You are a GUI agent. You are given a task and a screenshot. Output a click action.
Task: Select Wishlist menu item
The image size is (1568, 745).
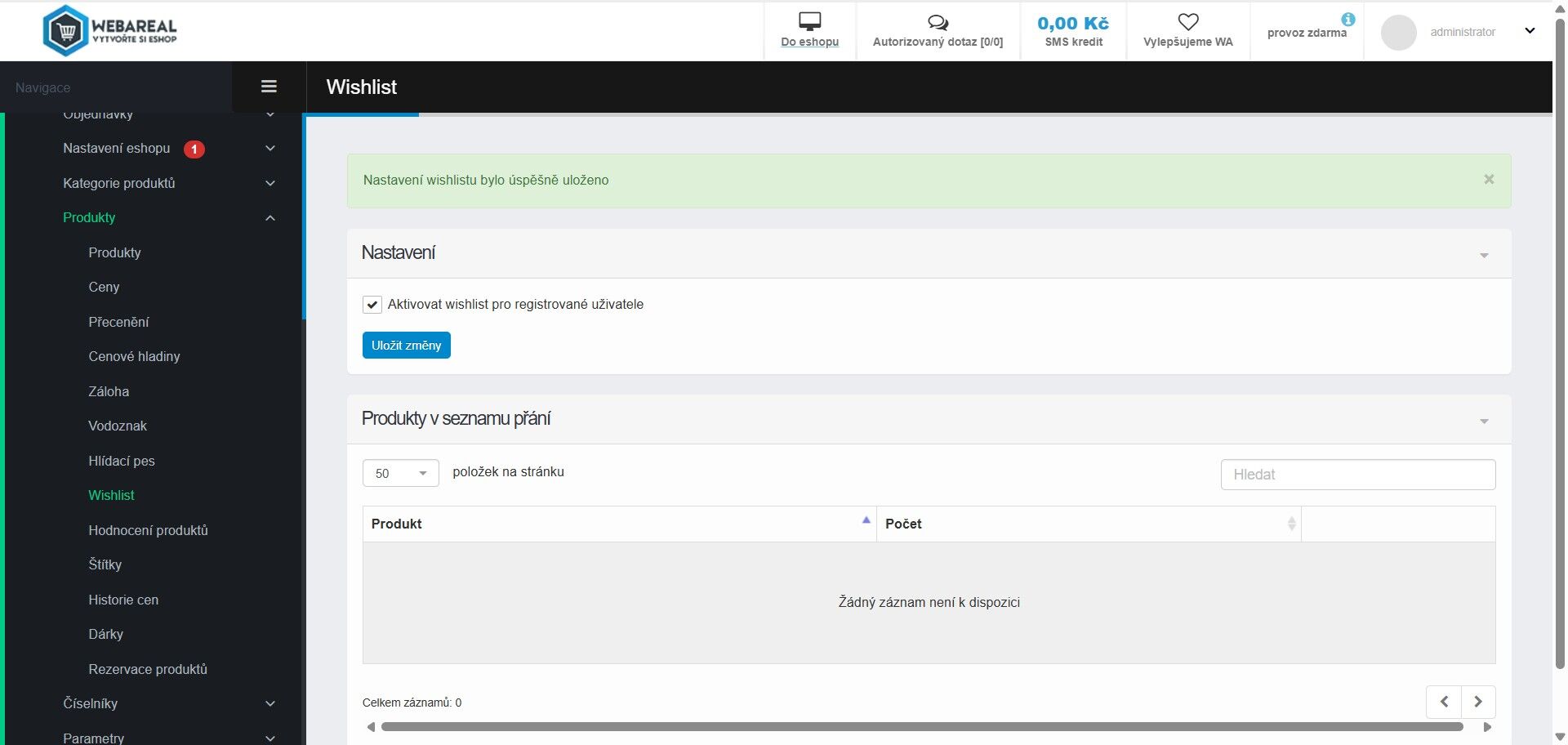coord(111,495)
